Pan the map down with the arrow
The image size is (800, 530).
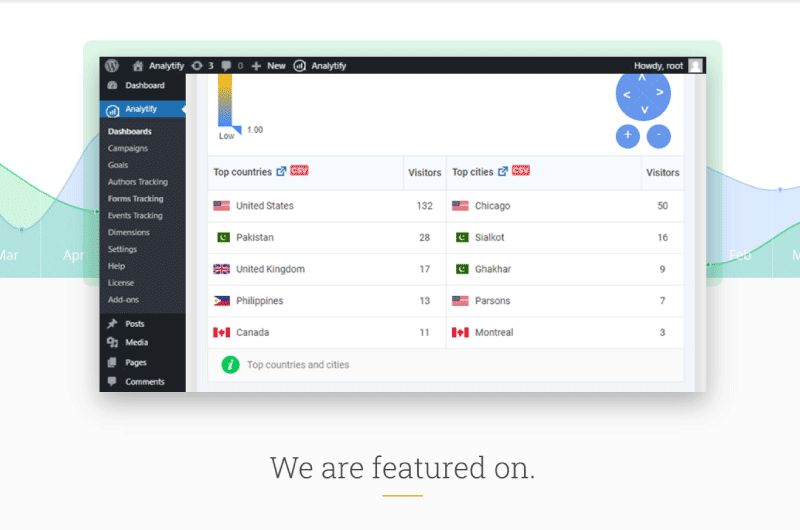pyautogui.click(x=644, y=110)
